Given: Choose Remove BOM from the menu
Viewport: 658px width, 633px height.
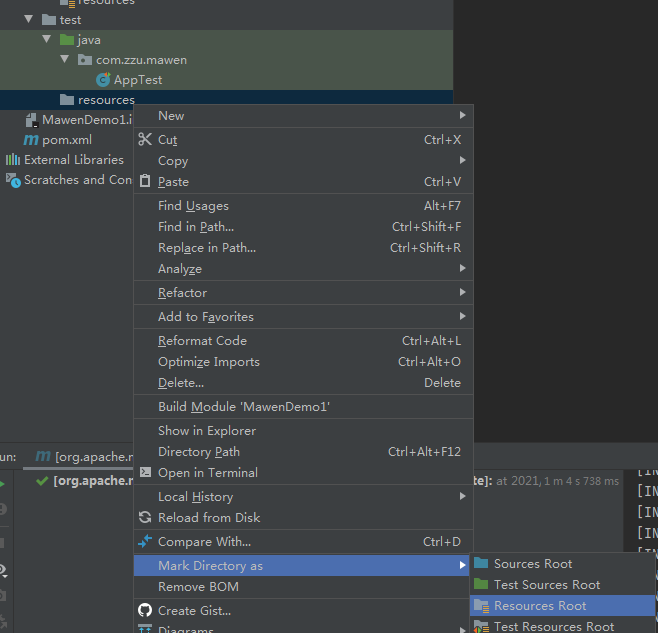Looking at the screenshot, I should coord(302,586).
